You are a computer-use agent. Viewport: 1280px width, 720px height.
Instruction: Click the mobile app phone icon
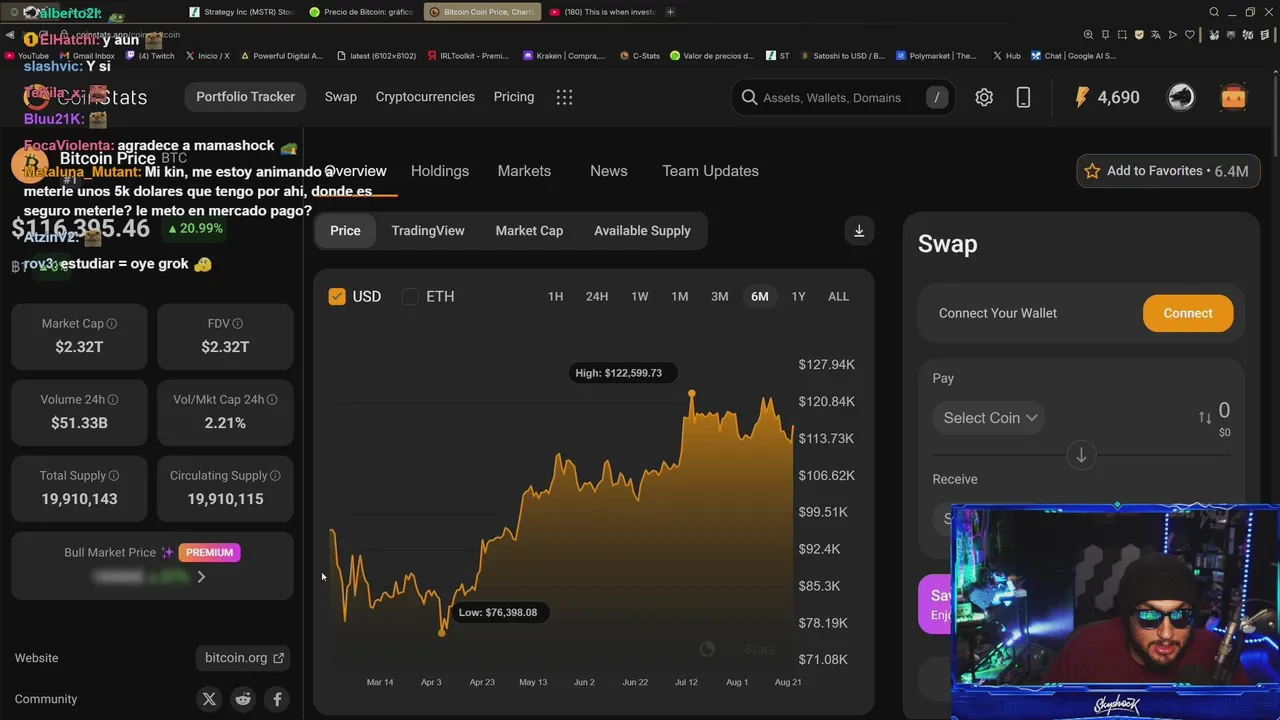pyautogui.click(x=1023, y=97)
